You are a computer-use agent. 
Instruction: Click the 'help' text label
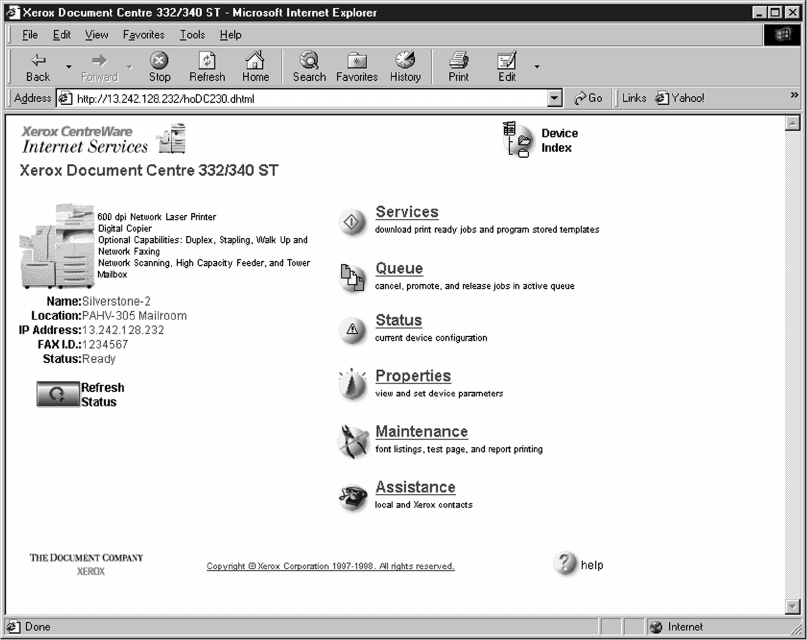tap(592, 565)
